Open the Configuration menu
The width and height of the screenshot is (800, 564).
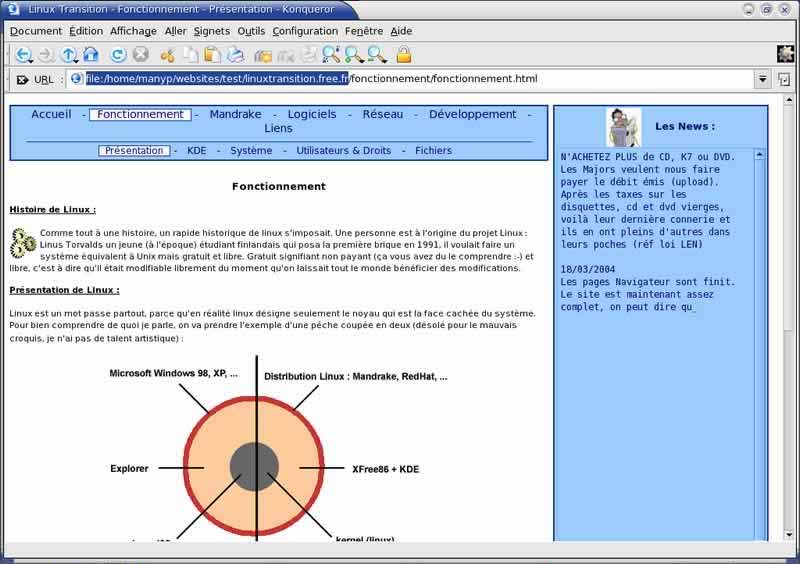tap(305, 31)
